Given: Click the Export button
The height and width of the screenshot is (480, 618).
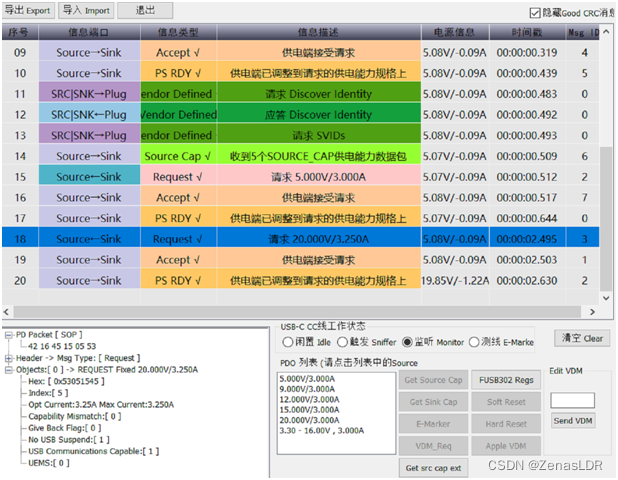Looking at the screenshot, I should coord(28,11).
